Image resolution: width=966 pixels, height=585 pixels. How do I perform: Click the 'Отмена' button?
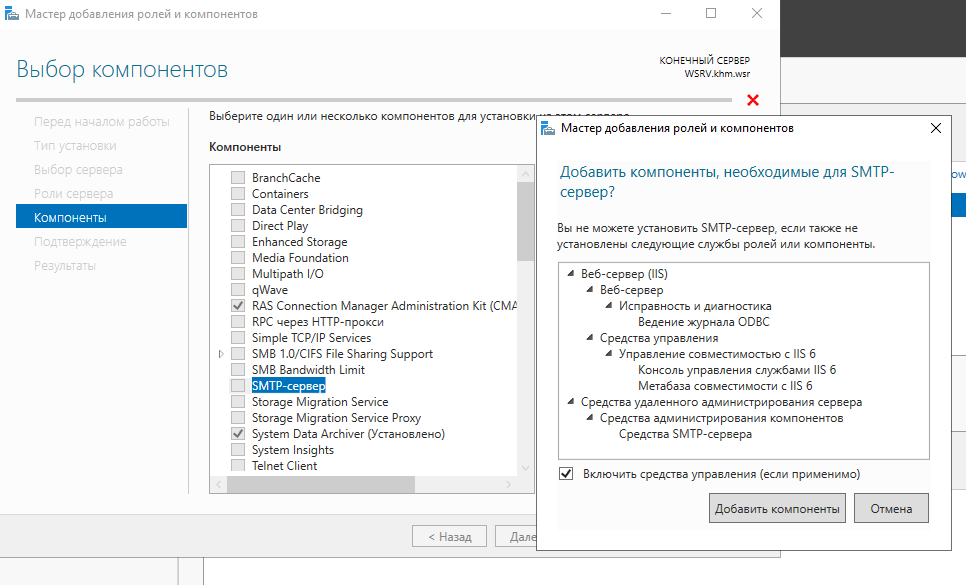click(891, 509)
